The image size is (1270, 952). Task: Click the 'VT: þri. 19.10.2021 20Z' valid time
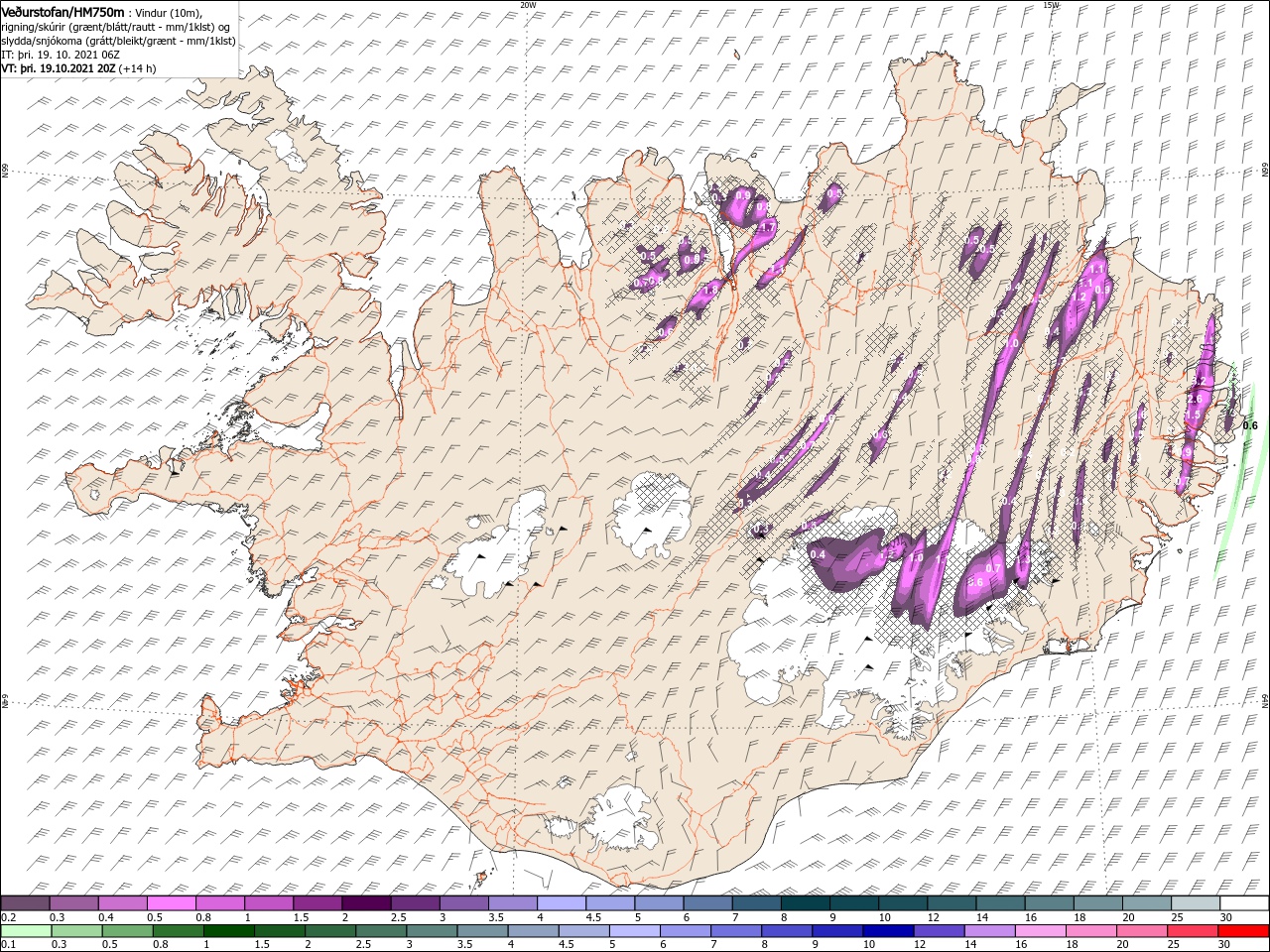59,68
